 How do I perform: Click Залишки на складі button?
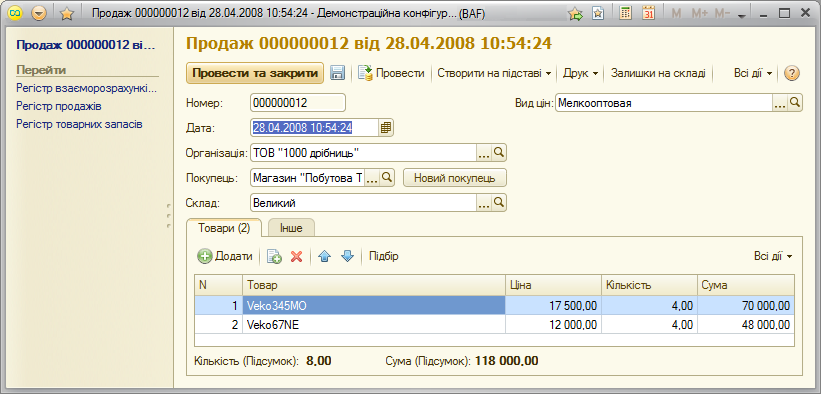(658, 73)
